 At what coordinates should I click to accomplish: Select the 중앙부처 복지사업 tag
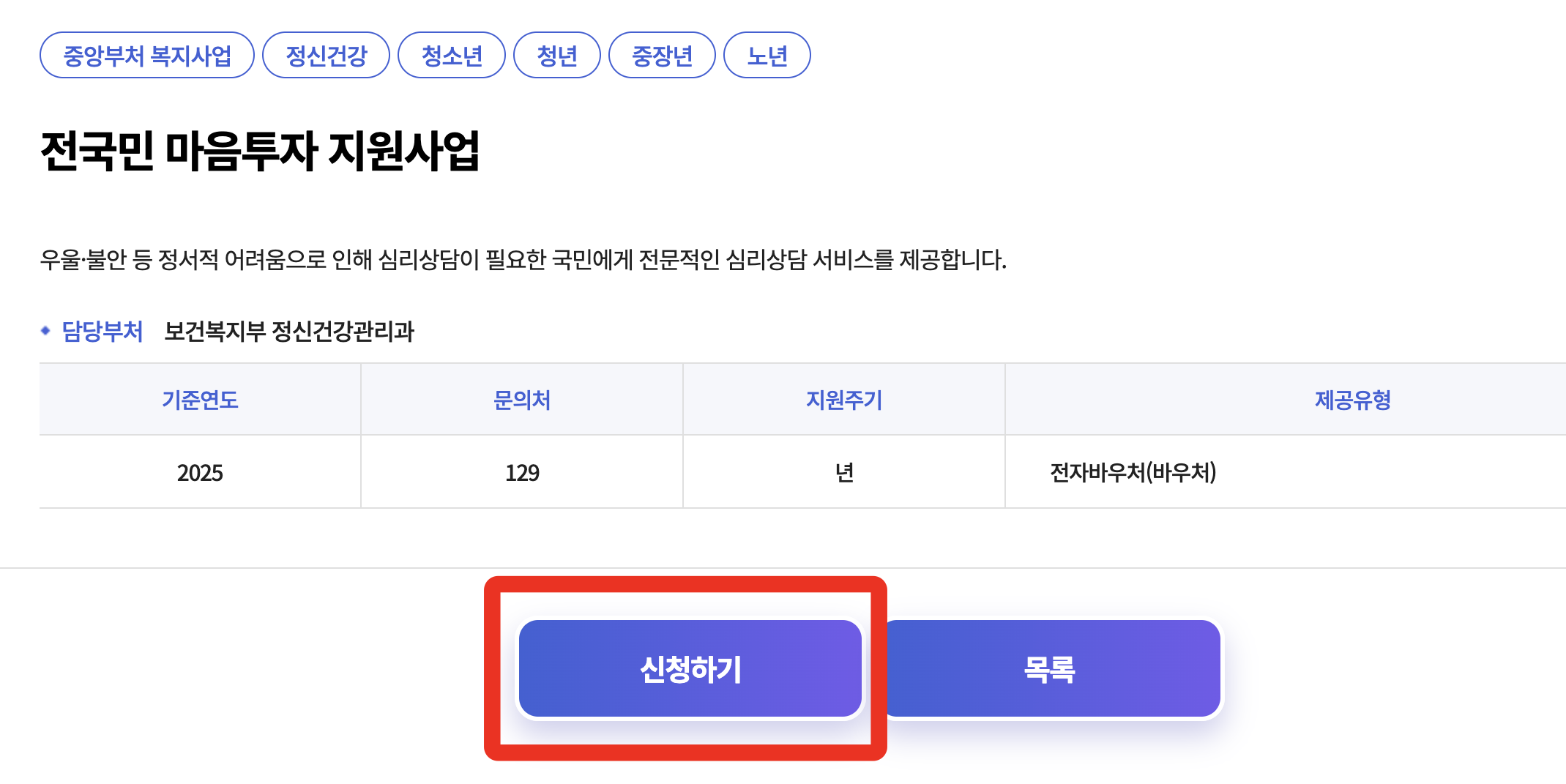(x=146, y=54)
